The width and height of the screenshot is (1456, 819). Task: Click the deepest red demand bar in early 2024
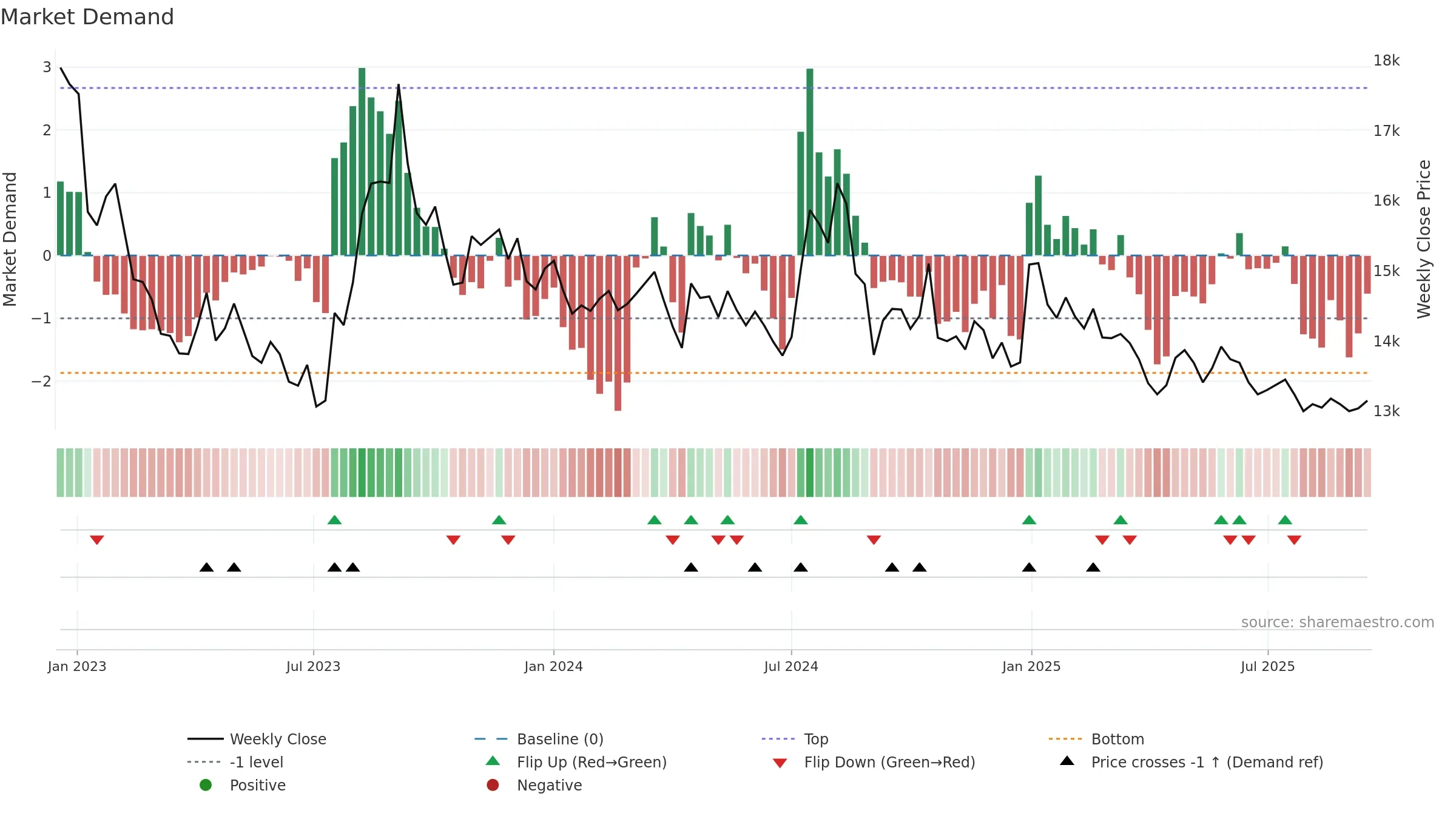tap(618, 333)
